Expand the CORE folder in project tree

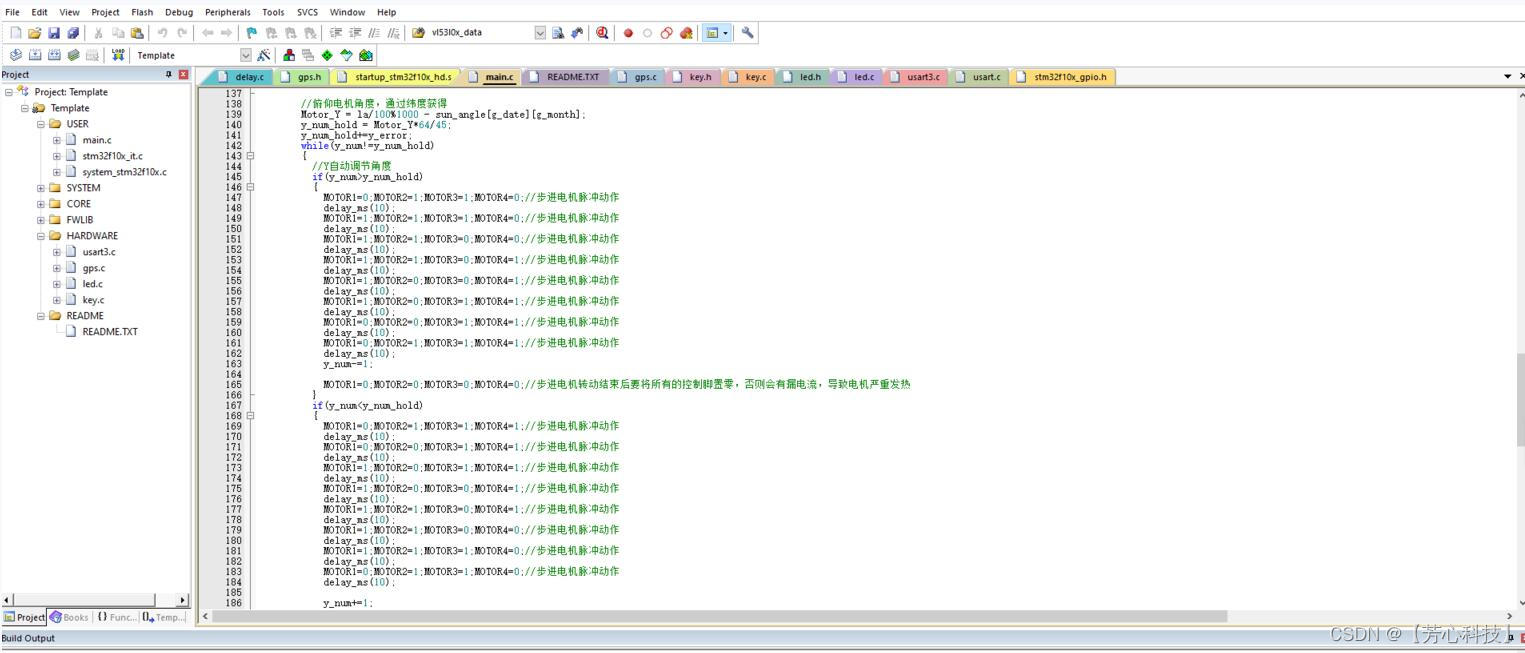pos(41,204)
